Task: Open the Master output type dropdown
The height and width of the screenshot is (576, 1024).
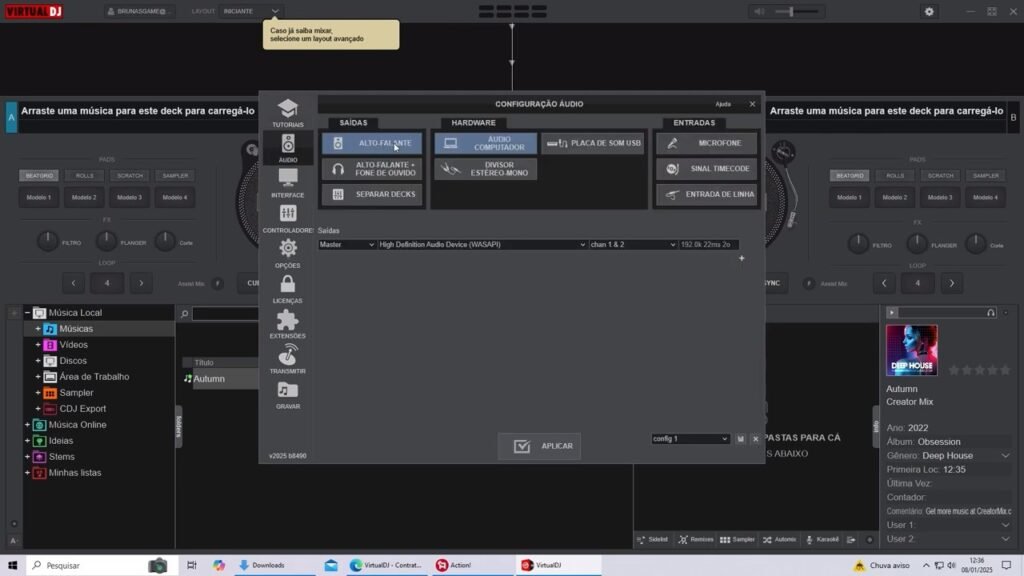Action: click(x=347, y=245)
